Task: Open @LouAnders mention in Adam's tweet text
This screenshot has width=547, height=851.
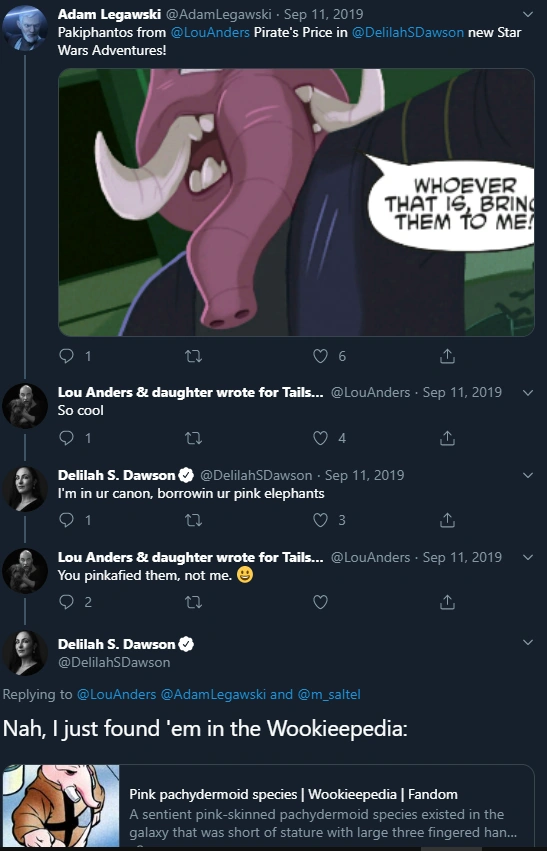Action: point(210,32)
